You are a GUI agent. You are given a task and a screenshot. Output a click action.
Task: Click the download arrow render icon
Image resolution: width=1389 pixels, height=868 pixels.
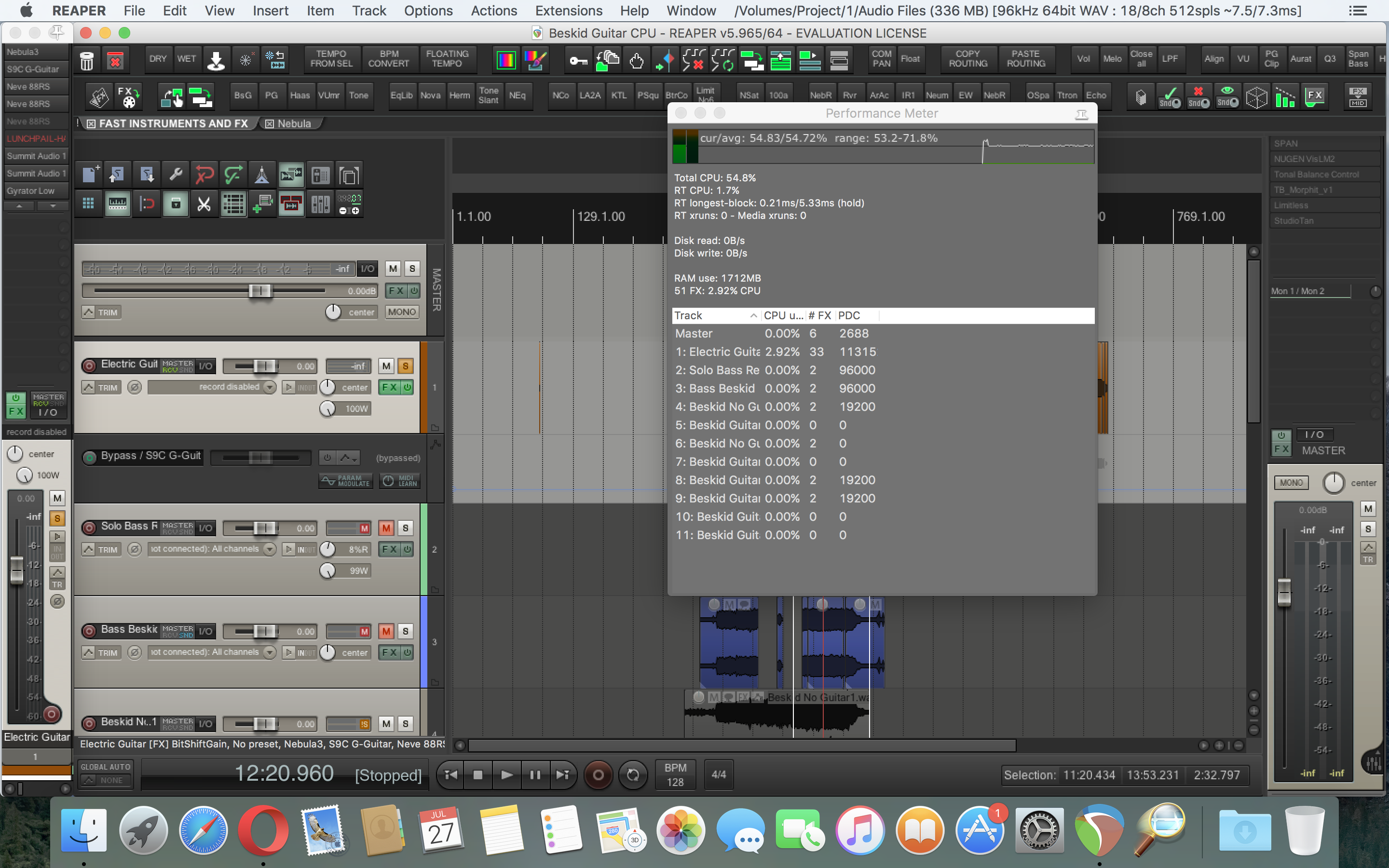[x=216, y=60]
